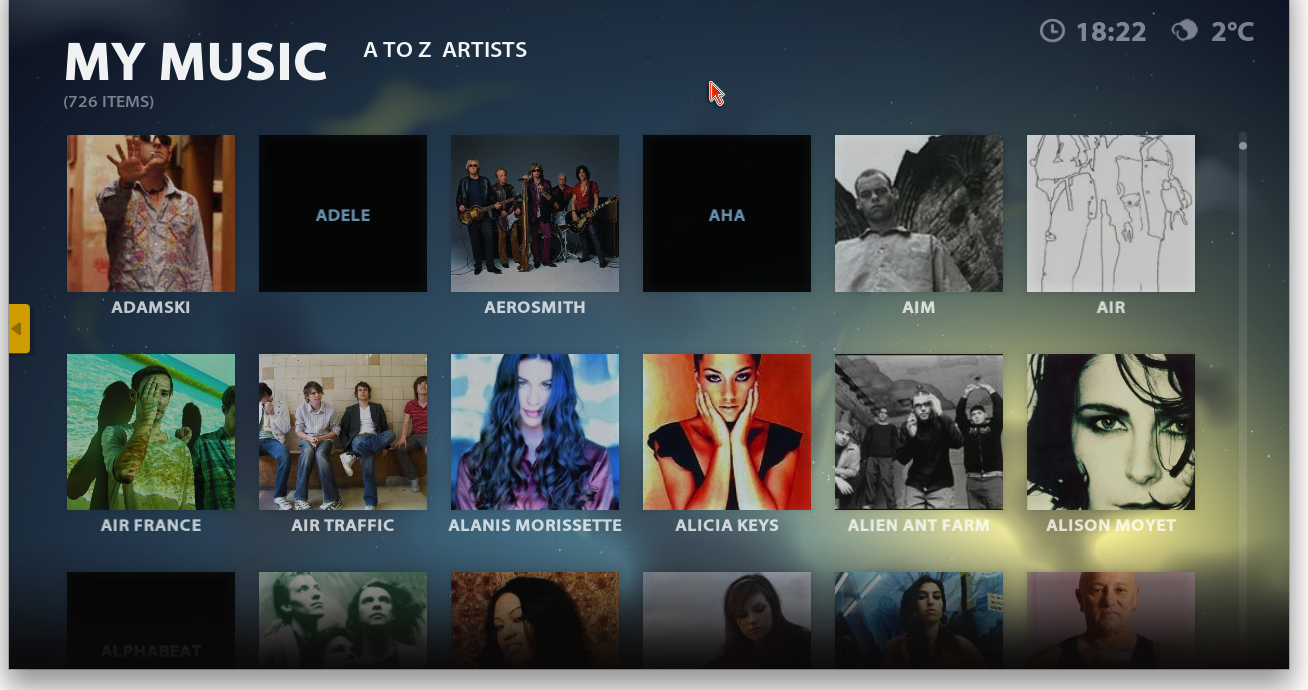
Task: Select the Adele artist tile
Action: (x=343, y=214)
